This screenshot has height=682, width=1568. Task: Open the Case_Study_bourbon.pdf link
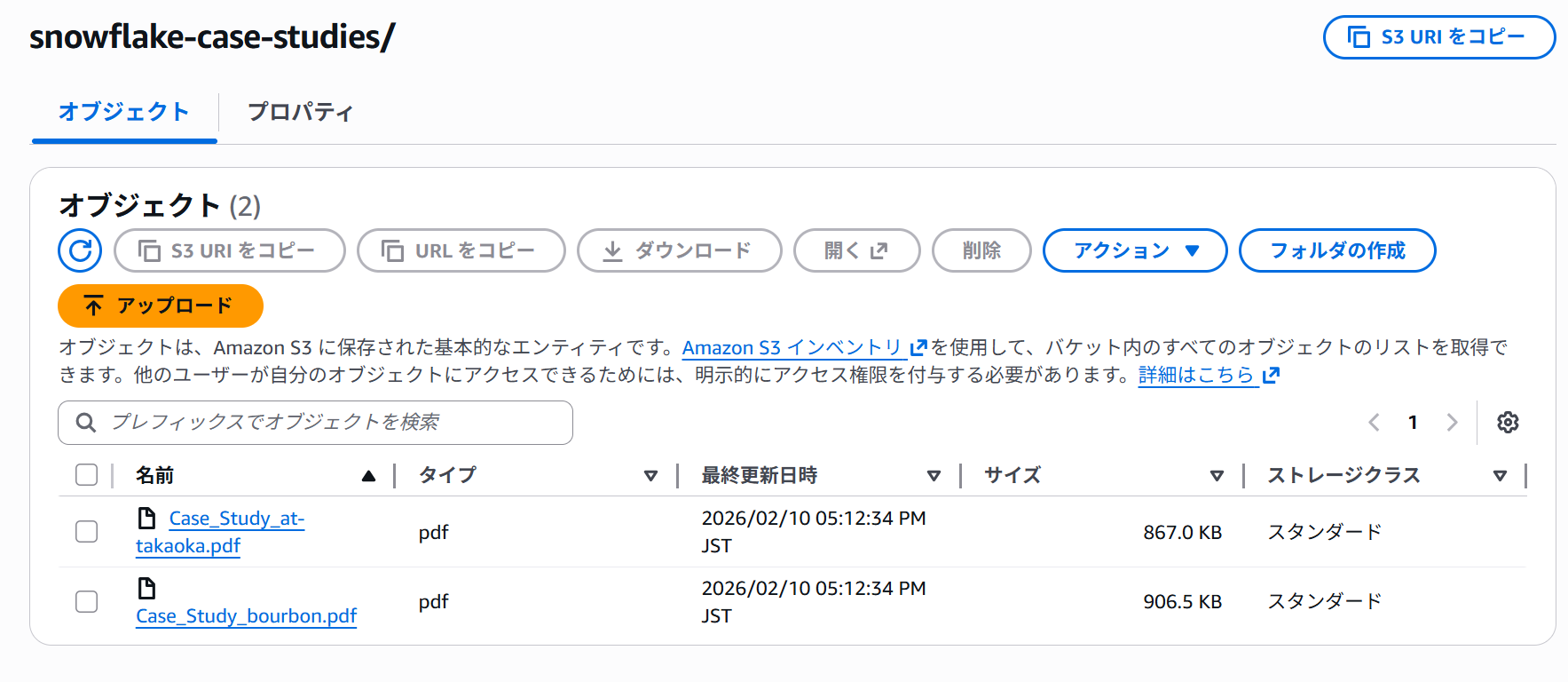pos(246,615)
